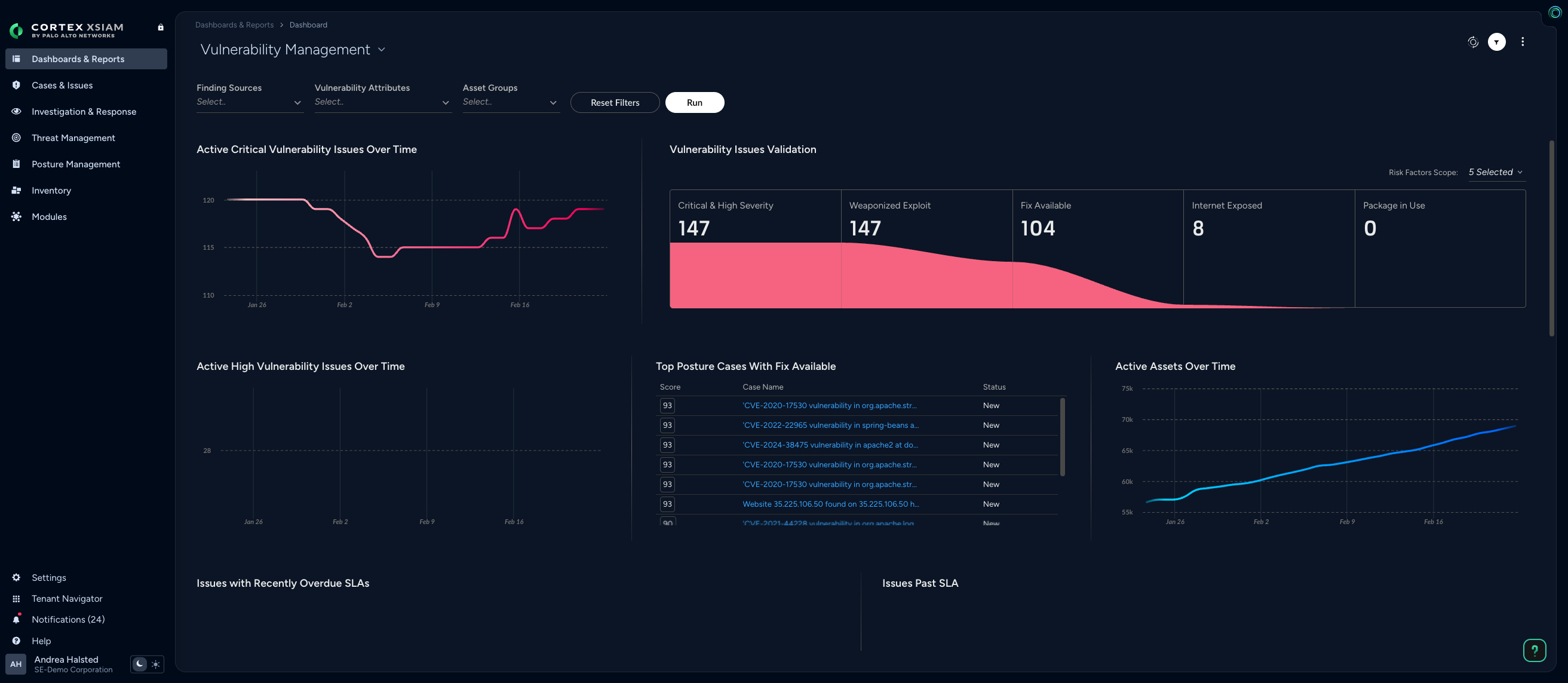Screen dimensions: 1568x683
Task: Switch to light mode sun toggle
Action: [x=156, y=664]
